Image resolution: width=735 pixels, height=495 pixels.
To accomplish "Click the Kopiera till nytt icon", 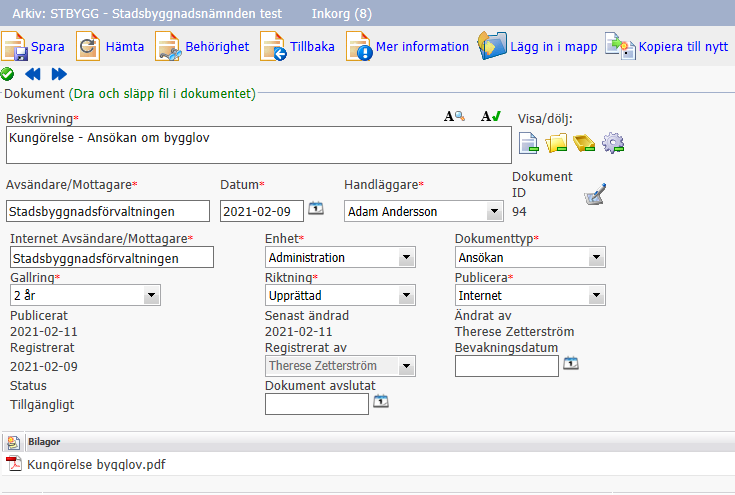I will [x=620, y=46].
